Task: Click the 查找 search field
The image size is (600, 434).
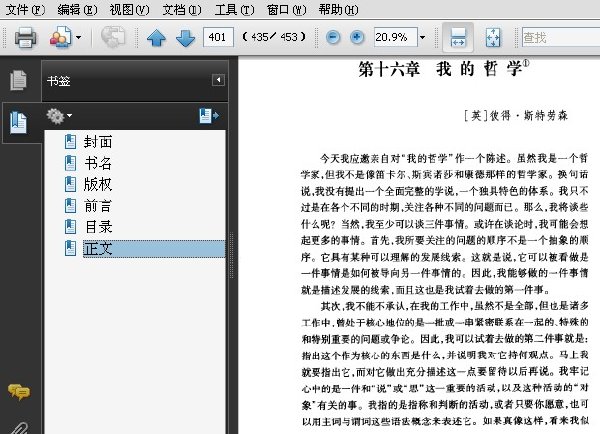Action: pos(560,38)
